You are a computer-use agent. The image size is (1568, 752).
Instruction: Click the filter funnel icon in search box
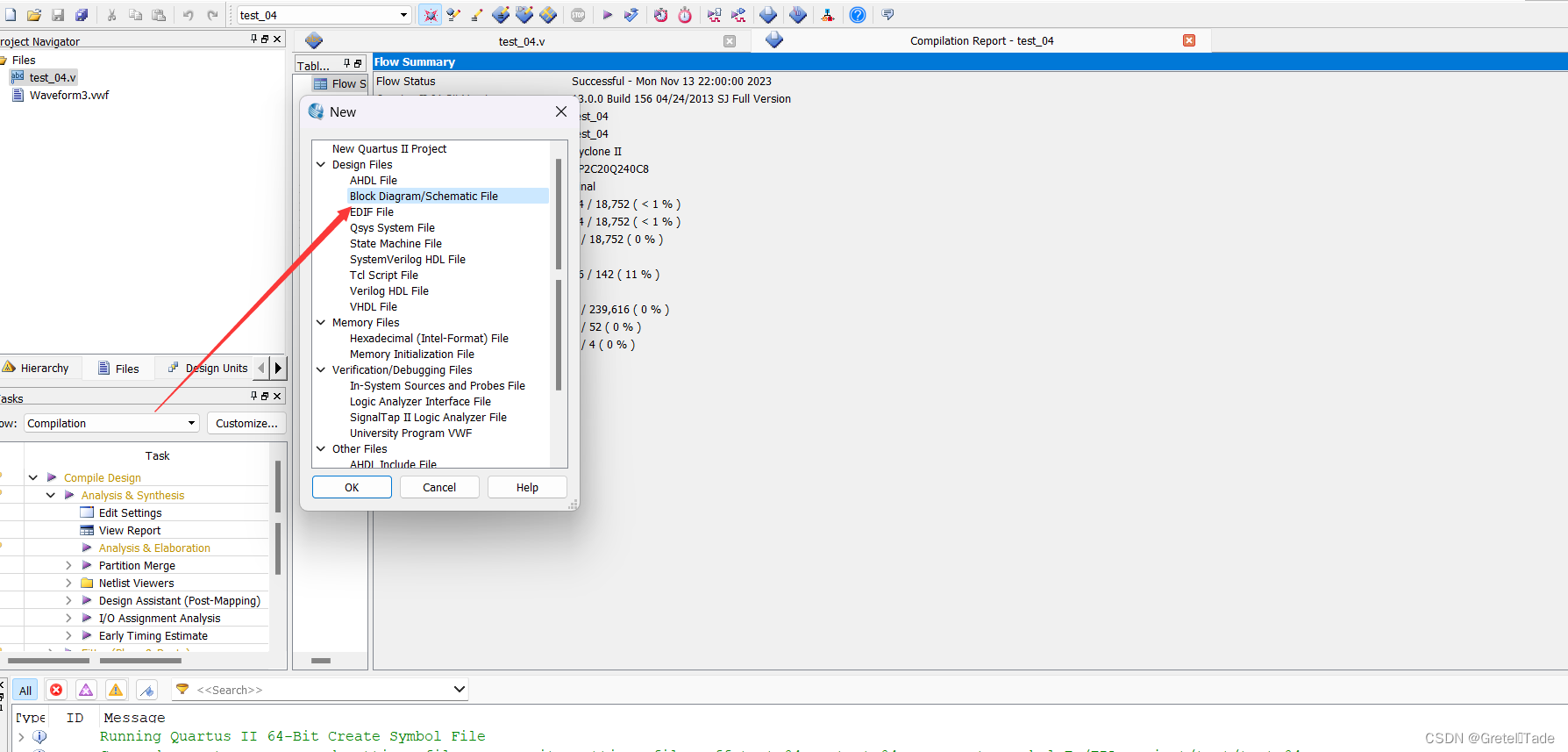point(182,689)
